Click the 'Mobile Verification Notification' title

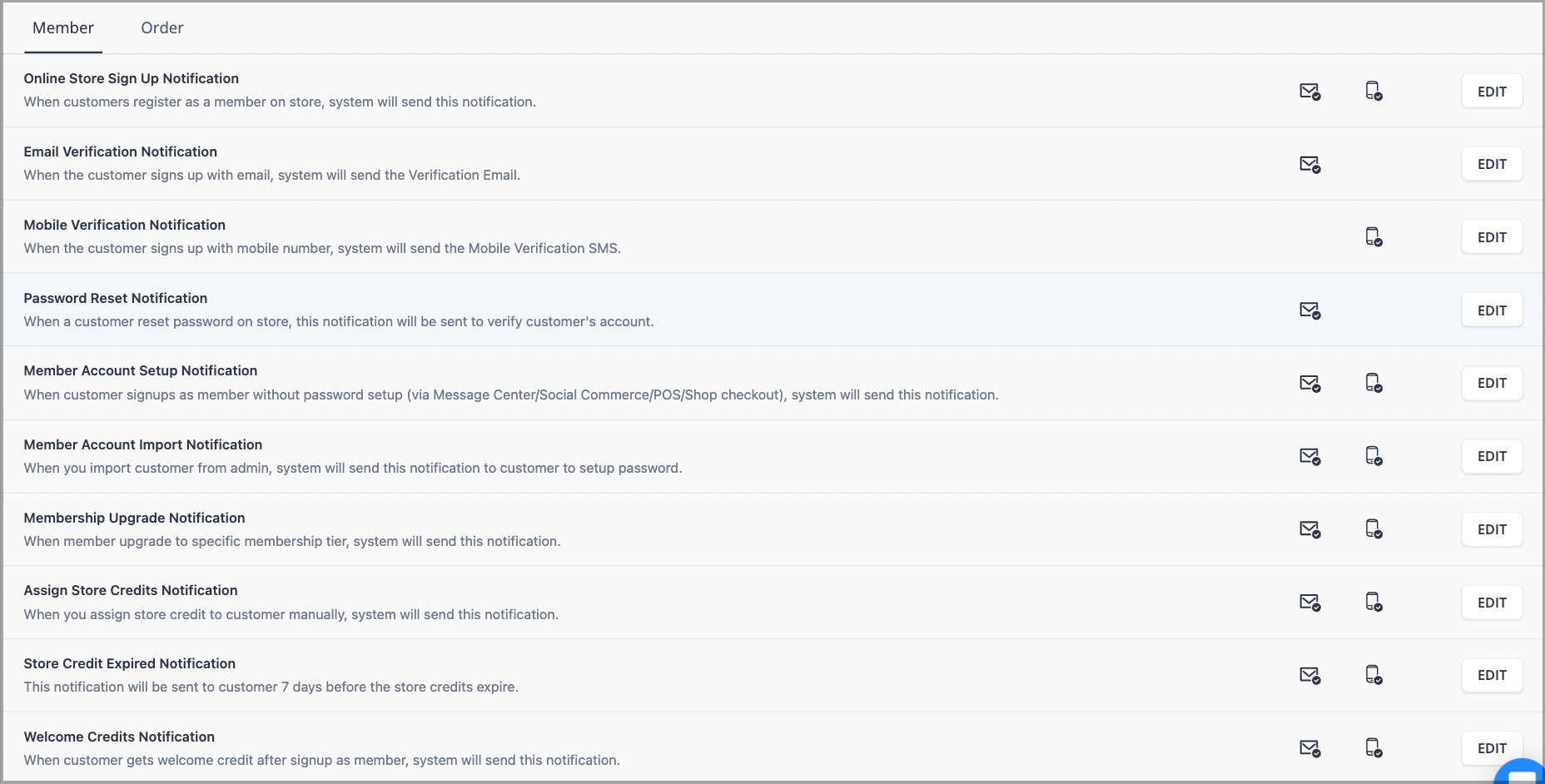pyautogui.click(x=125, y=225)
